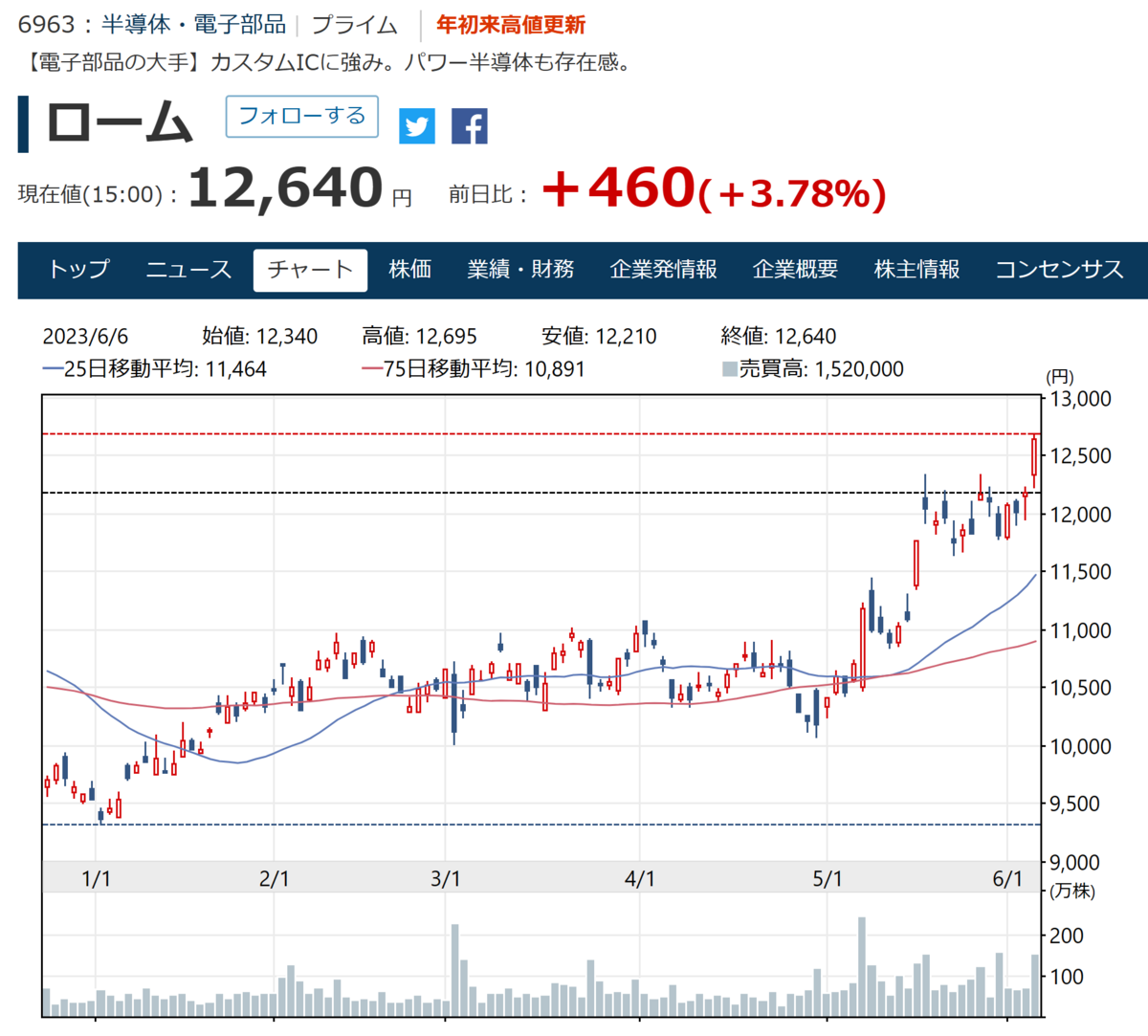This screenshot has width=1148, height=1036.
Task: Click the プライム market label
Action: pos(355,25)
